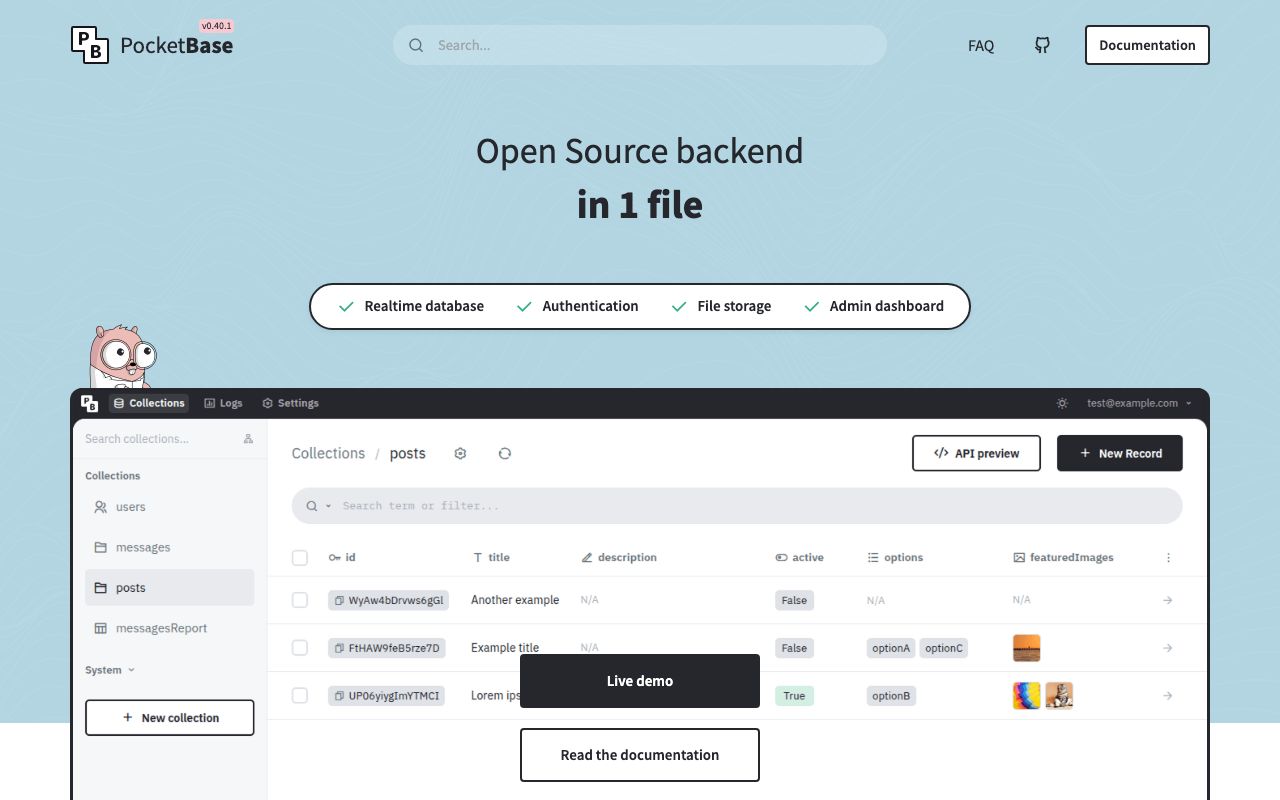Check the Example title row checkbox
Image resolution: width=1280 pixels, height=800 pixels.
click(x=300, y=648)
